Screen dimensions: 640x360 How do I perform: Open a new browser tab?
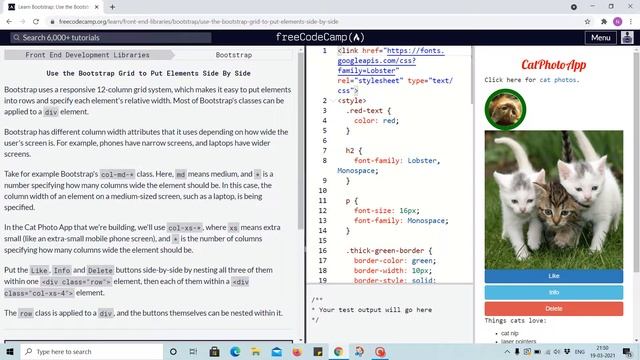112,7
